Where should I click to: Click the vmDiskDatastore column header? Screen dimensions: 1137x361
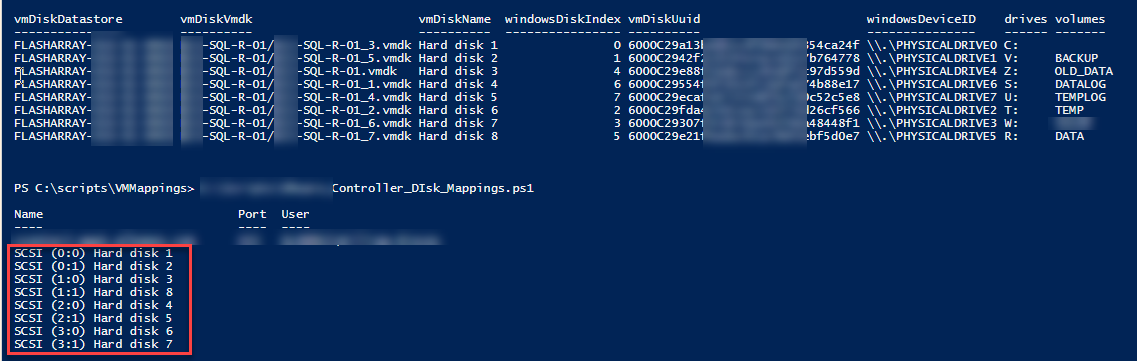(58, 19)
